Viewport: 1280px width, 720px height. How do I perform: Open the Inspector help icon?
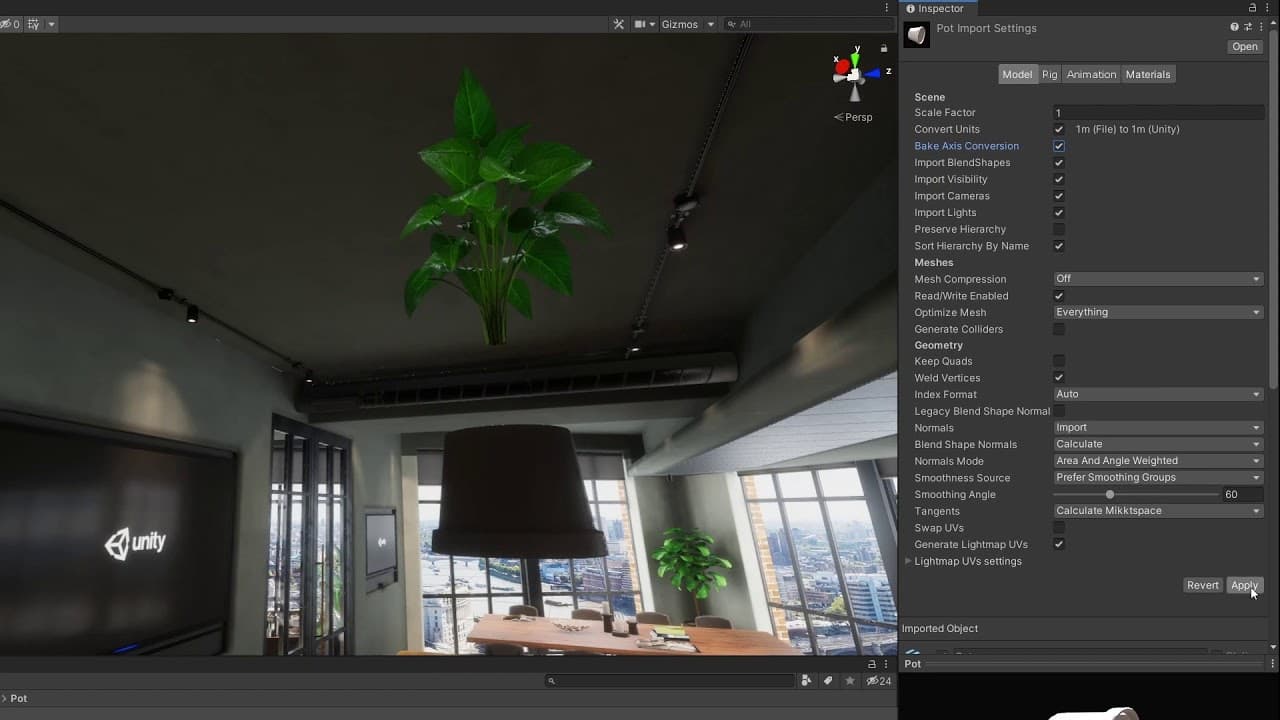tap(1235, 27)
